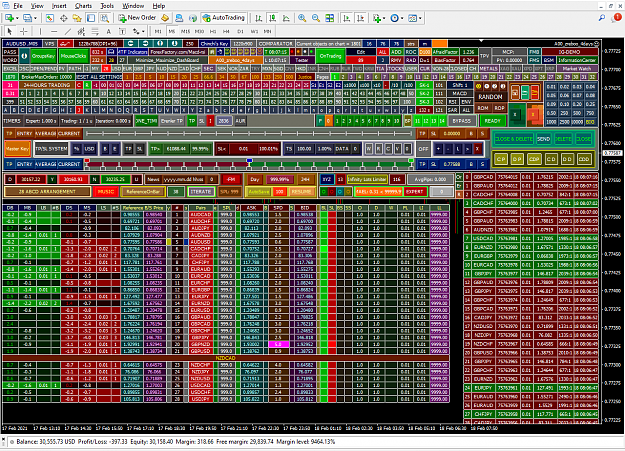Toggle the red MUSIC switch
The height and width of the screenshot is (451, 625).
pyautogui.click(x=106, y=192)
